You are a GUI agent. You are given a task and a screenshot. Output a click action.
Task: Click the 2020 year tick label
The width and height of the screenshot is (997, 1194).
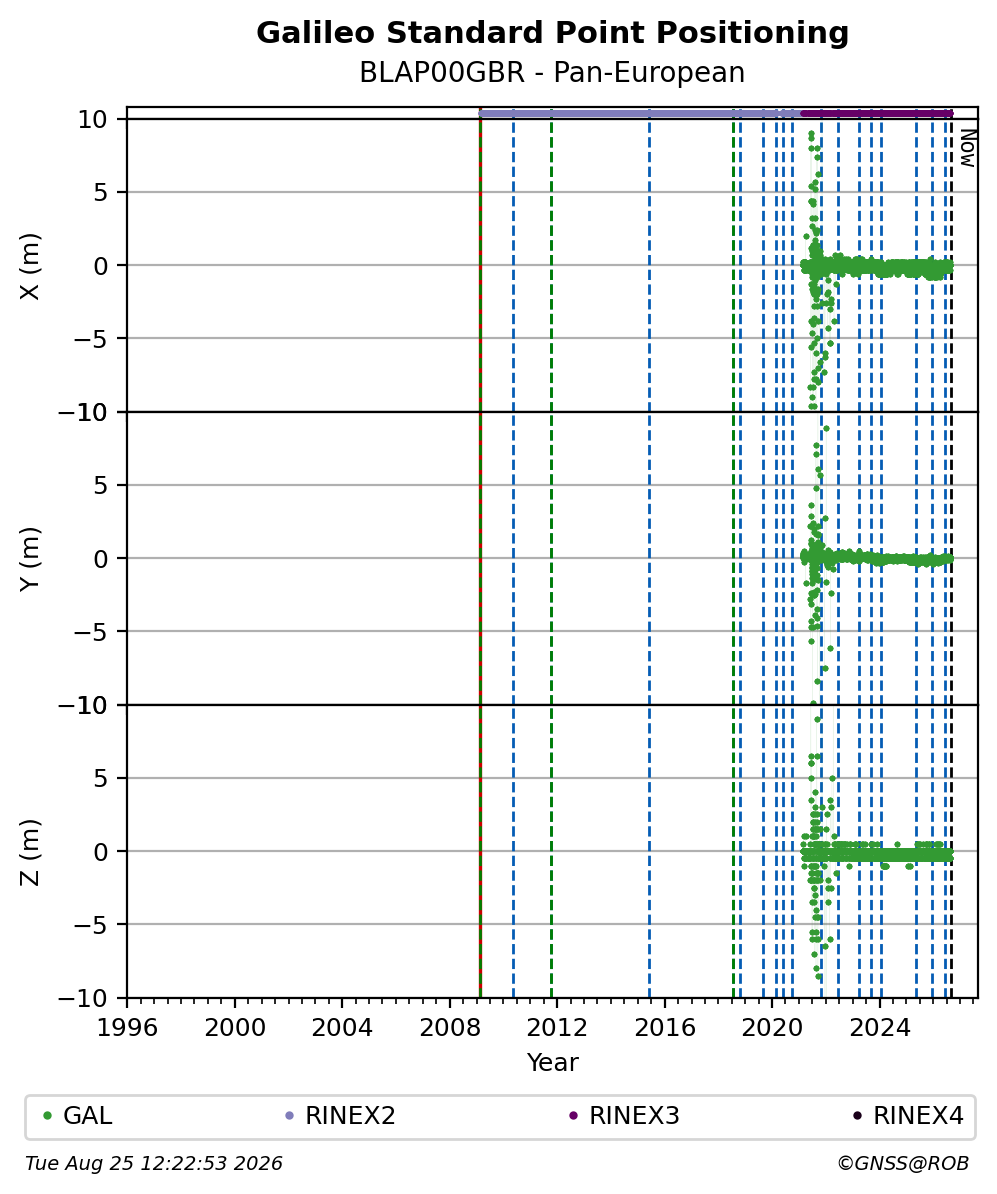tap(772, 1028)
